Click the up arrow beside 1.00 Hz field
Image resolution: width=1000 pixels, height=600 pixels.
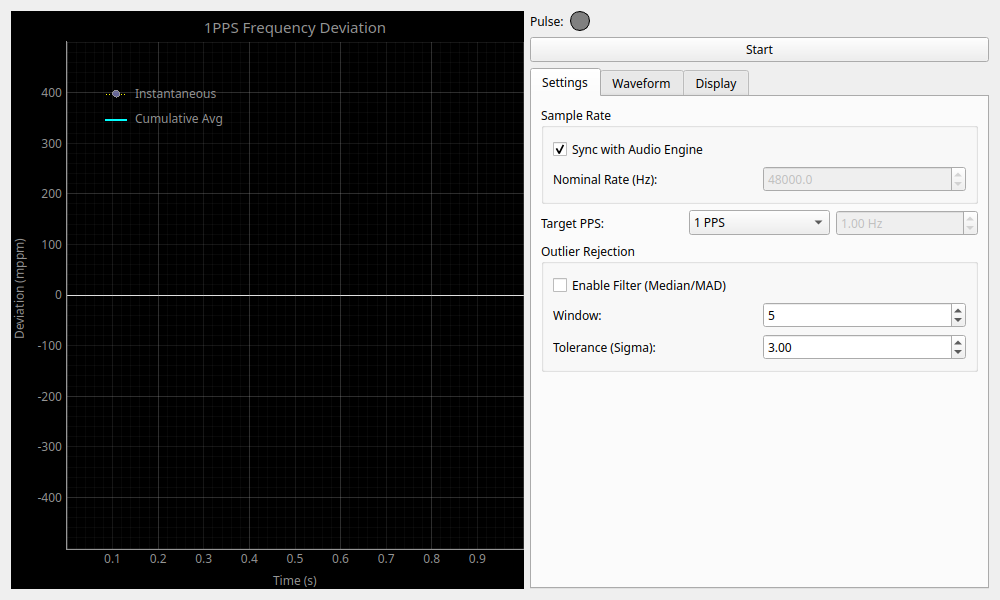coord(969,218)
